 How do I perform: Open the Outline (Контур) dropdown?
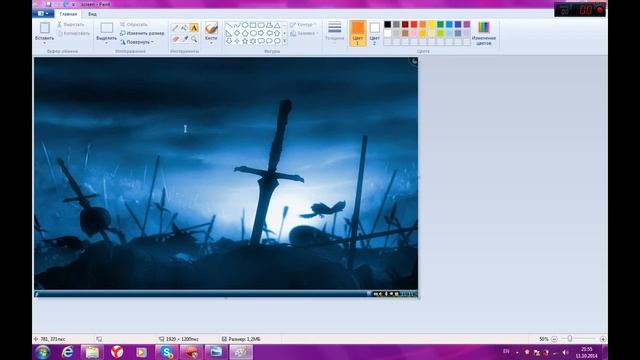tap(302, 25)
